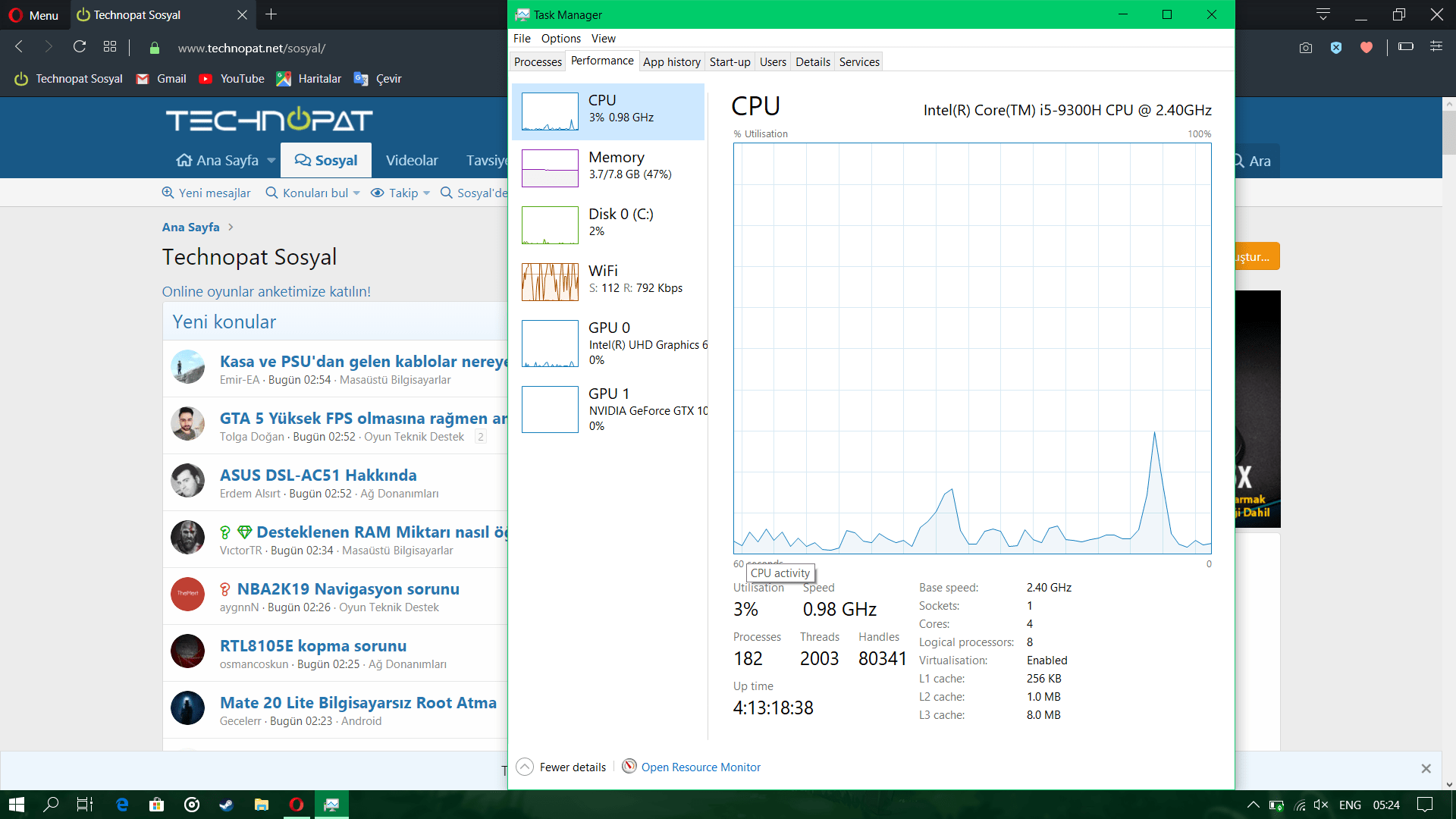The height and width of the screenshot is (819, 1456).
Task: Open Microsoft Store in the taskbar
Action: [x=157, y=805]
